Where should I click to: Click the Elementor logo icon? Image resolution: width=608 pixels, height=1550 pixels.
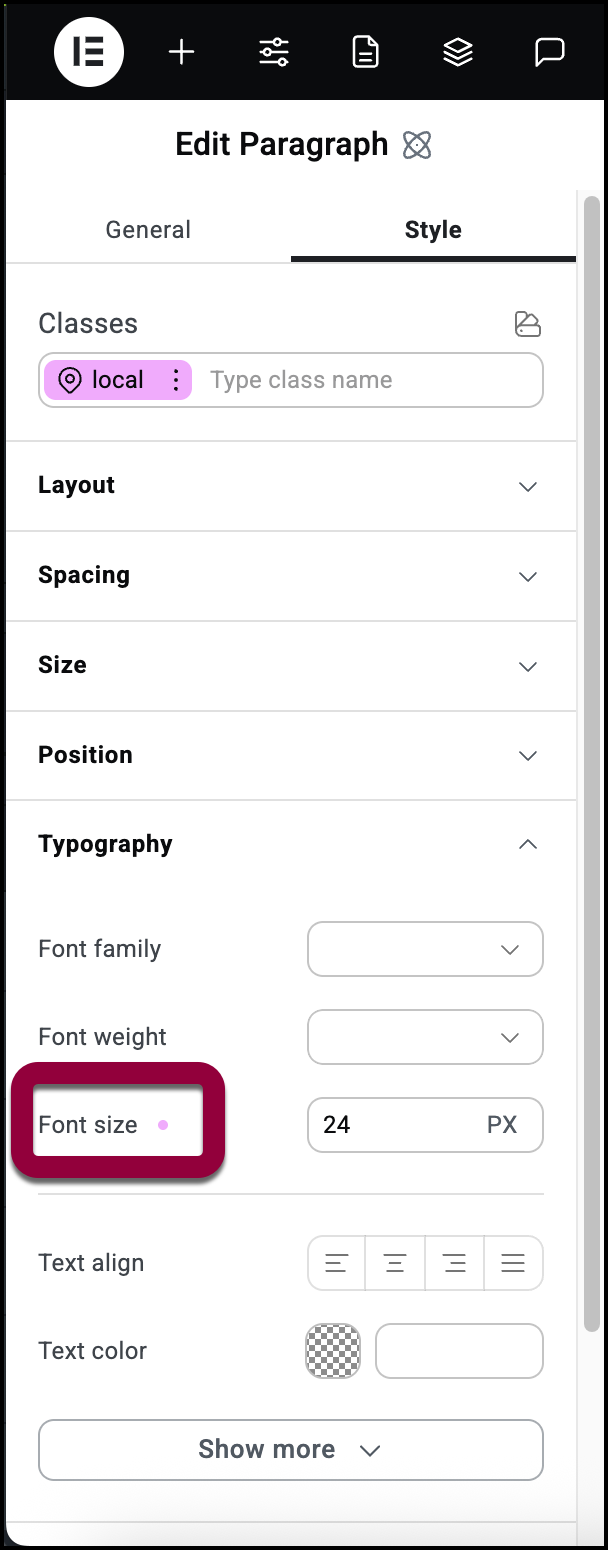pyautogui.click(x=89, y=52)
